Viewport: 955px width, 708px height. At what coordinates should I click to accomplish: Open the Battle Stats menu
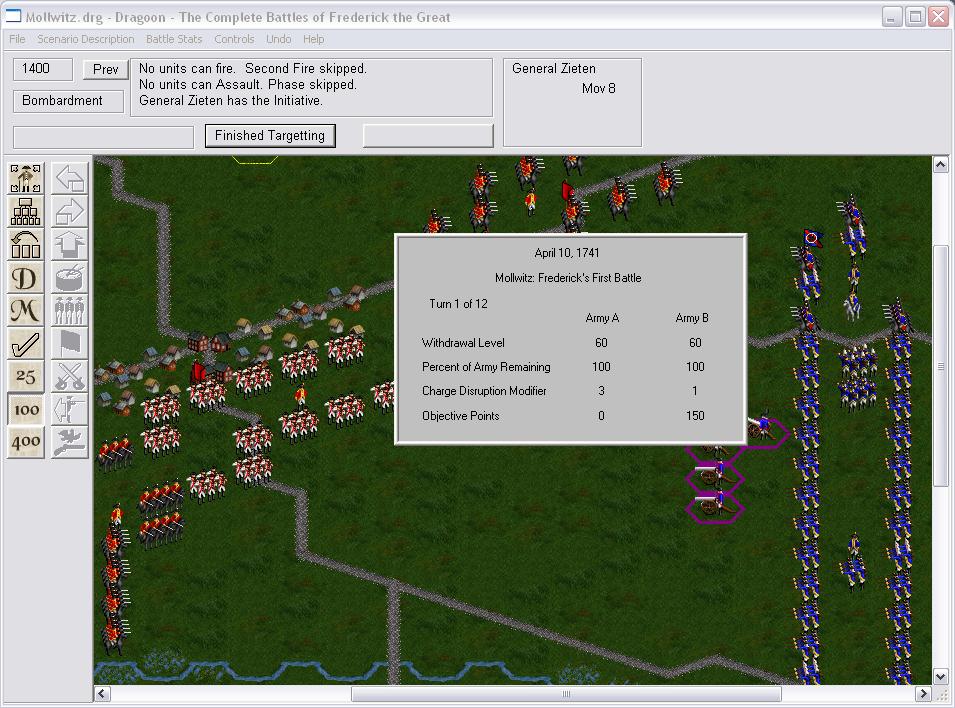click(174, 39)
